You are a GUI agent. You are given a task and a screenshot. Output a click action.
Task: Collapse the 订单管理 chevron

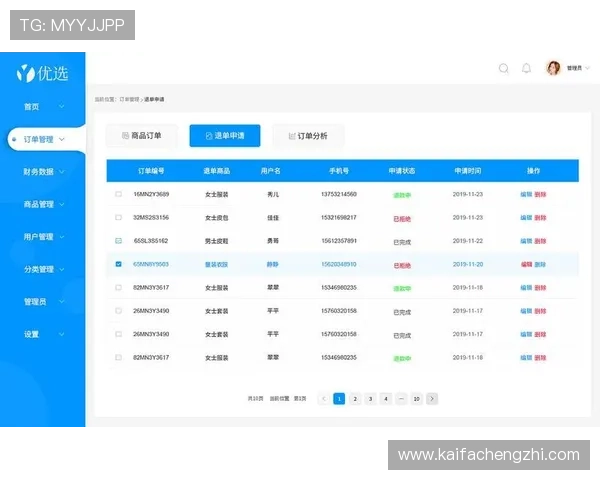62,139
